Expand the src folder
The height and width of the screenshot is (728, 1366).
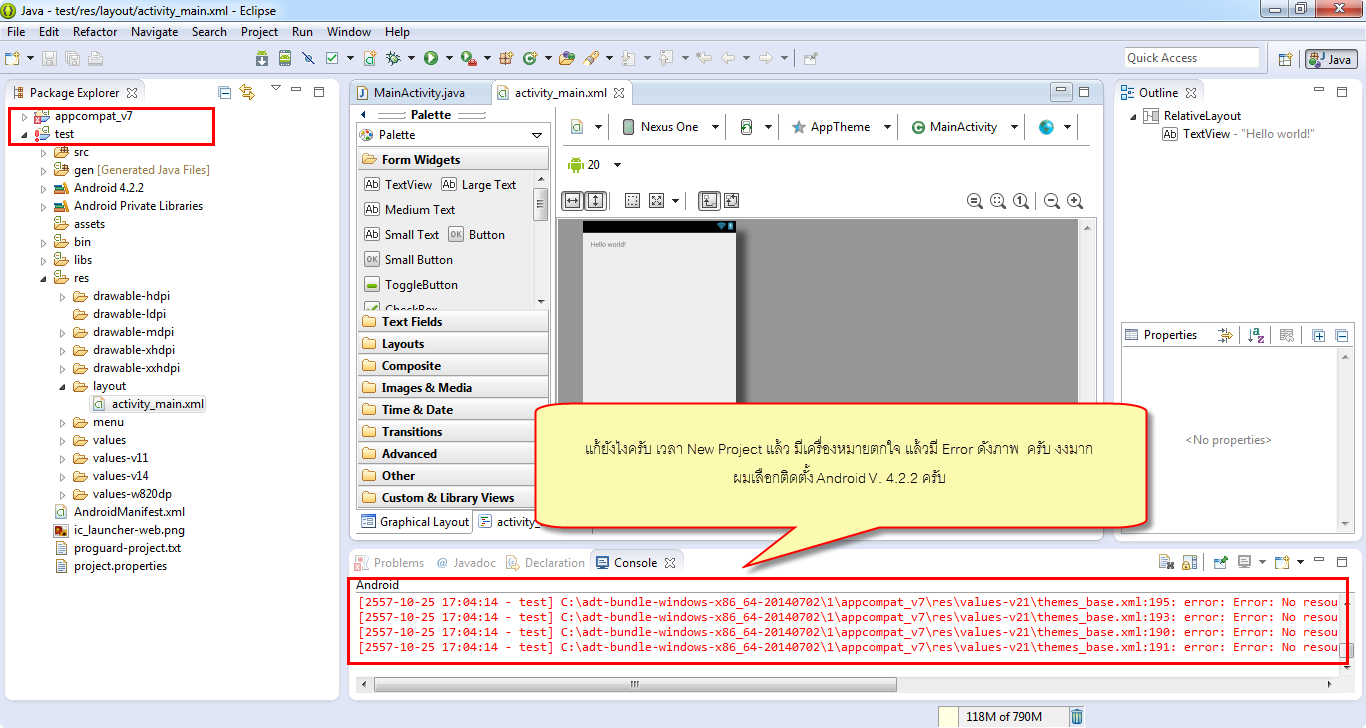pyautogui.click(x=43, y=152)
